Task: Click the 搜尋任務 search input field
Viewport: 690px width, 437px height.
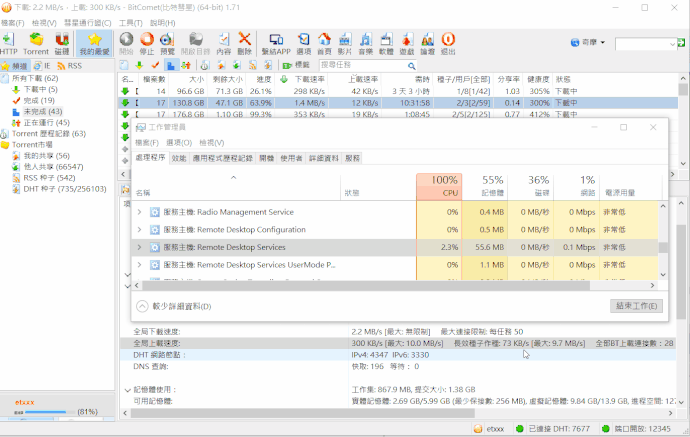Action: click(x=363, y=66)
